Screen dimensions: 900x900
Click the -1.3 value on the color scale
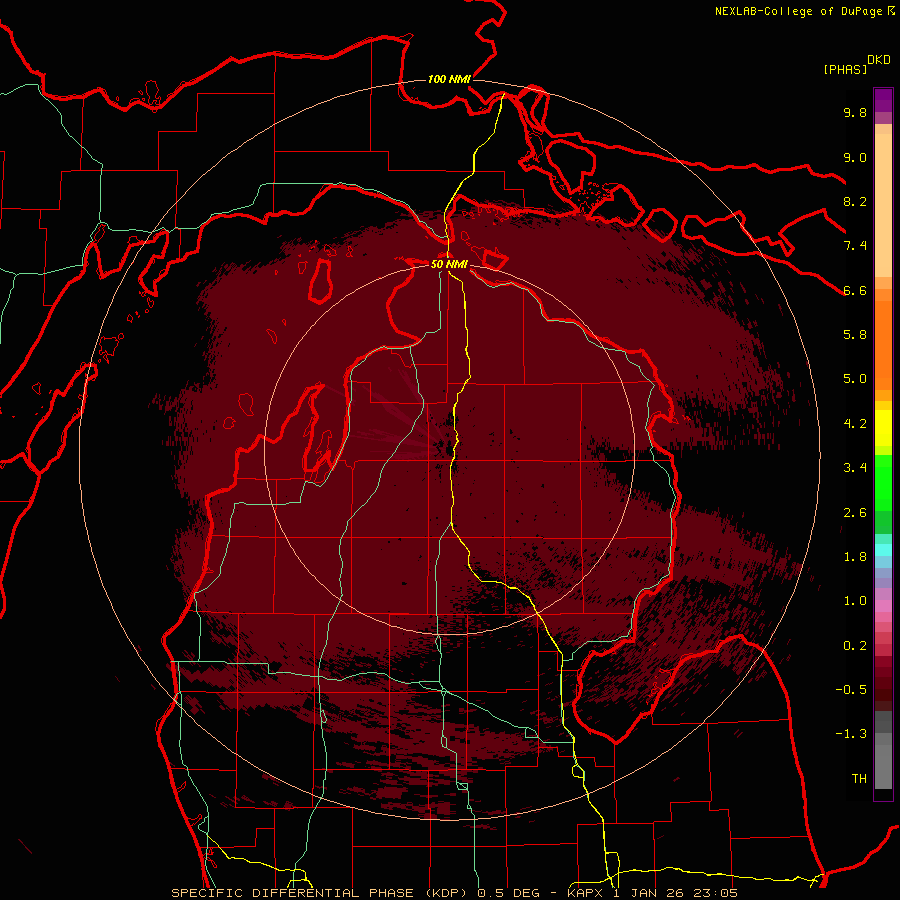pos(851,734)
